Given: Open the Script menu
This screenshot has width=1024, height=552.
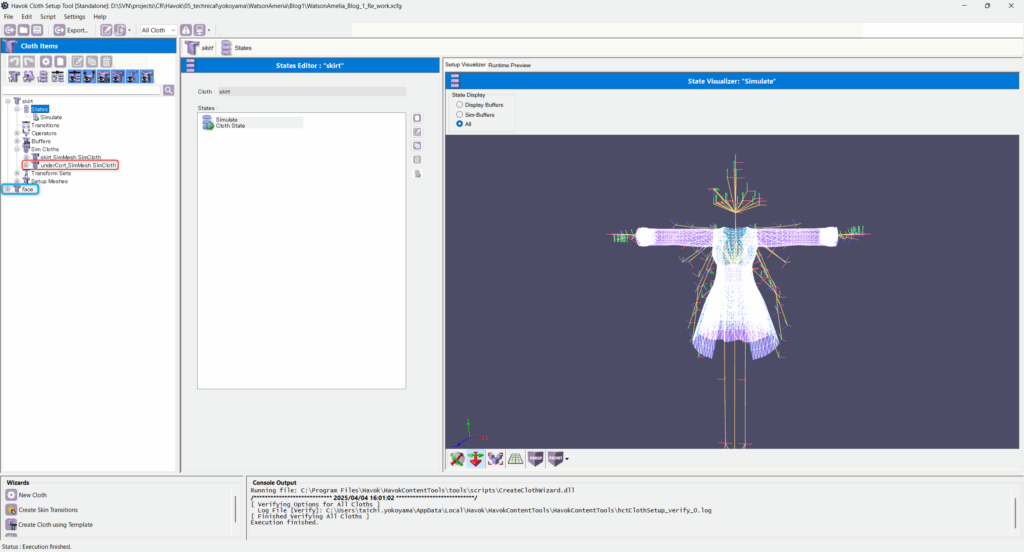Looking at the screenshot, I should tap(47, 17).
